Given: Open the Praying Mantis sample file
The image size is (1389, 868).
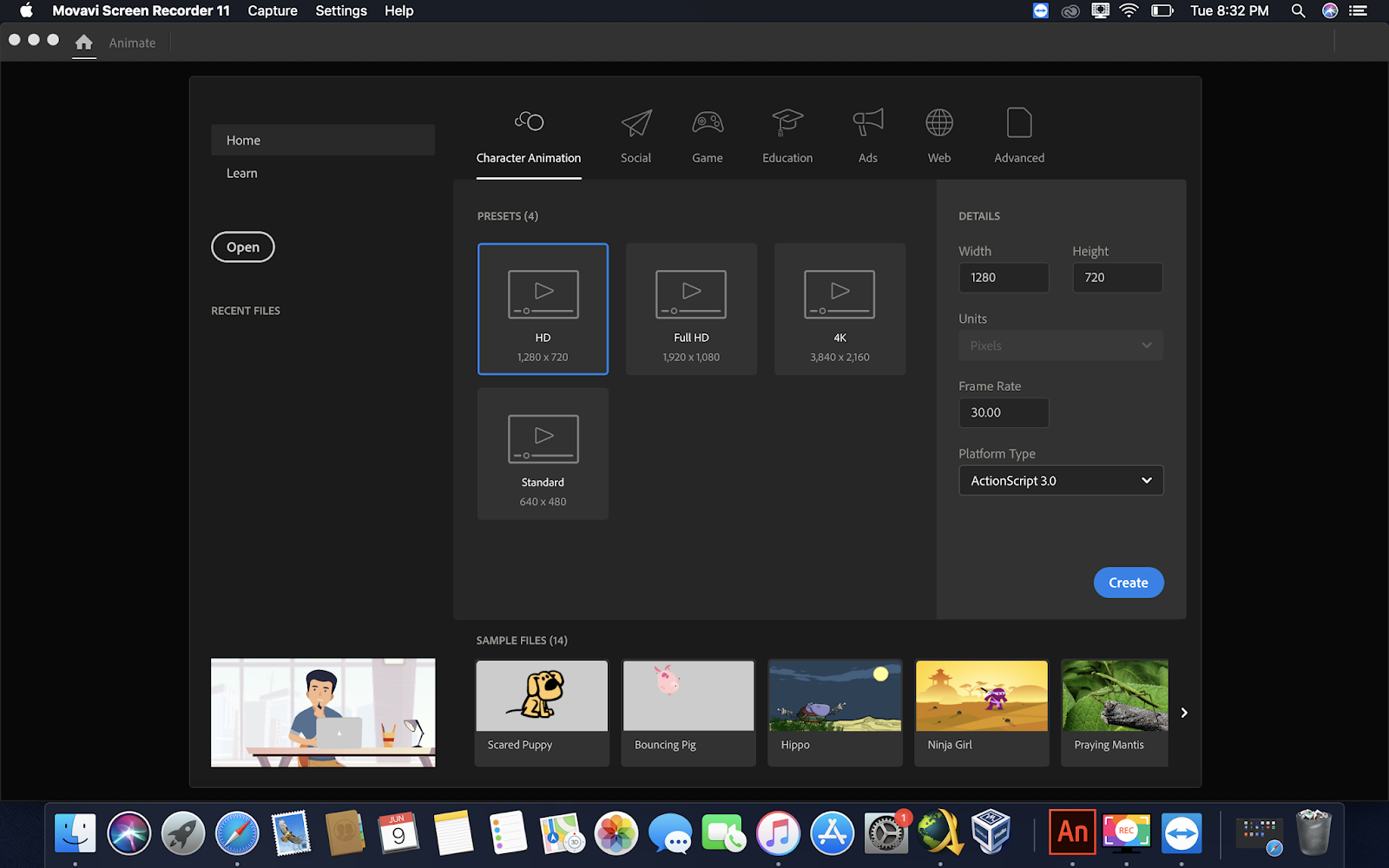Looking at the screenshot, I should pyautogui.click(x=1115, y=713).
